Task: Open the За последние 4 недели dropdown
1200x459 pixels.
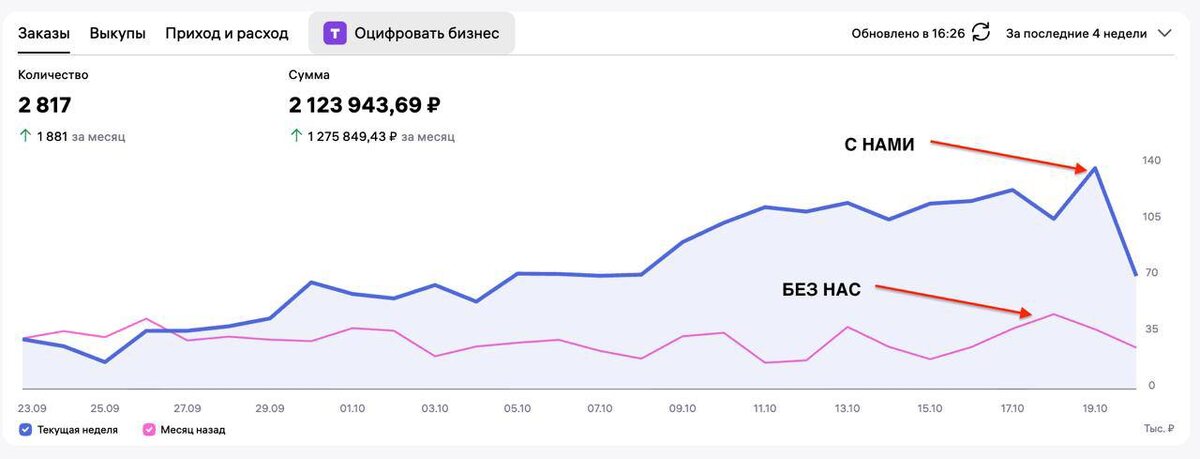Action: click(x=1076, y=33)
